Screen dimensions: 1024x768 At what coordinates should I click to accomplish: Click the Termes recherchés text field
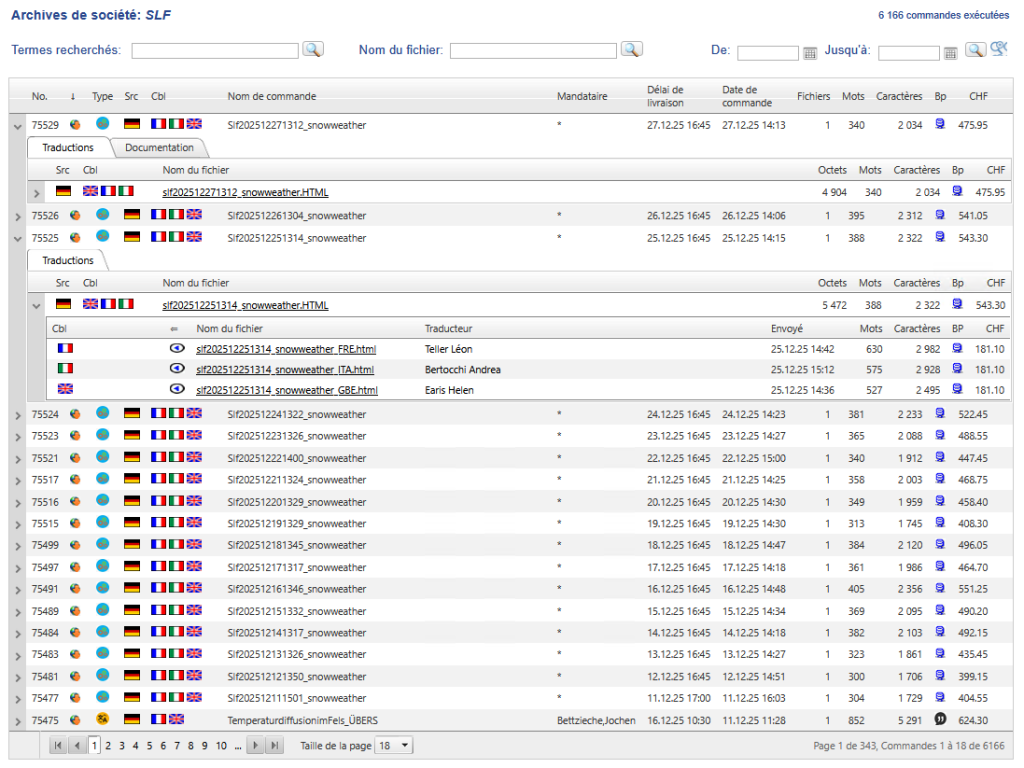click(x=215, y=51)
